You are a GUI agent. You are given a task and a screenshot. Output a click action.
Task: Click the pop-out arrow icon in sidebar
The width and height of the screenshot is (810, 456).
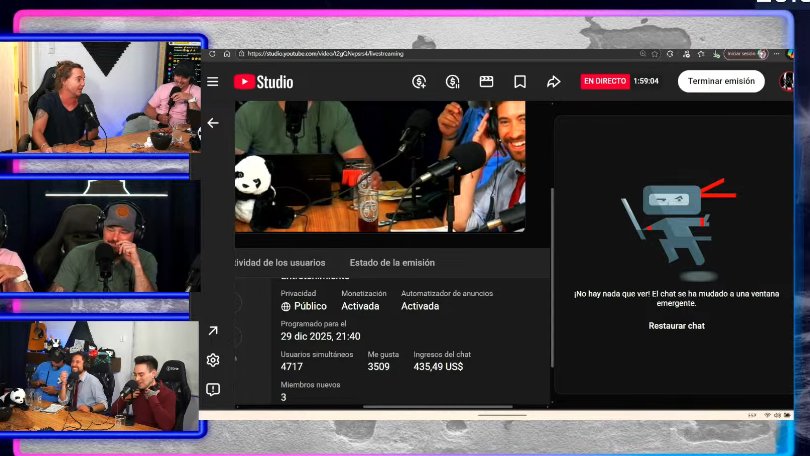[213, 331]
